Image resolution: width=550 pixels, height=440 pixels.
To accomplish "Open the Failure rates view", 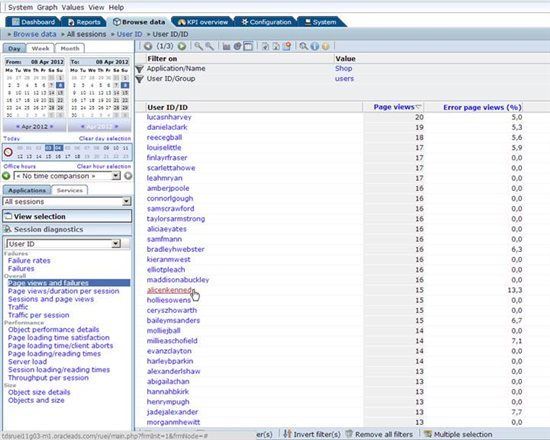I will pyautogui.click(x=29, y=260).
